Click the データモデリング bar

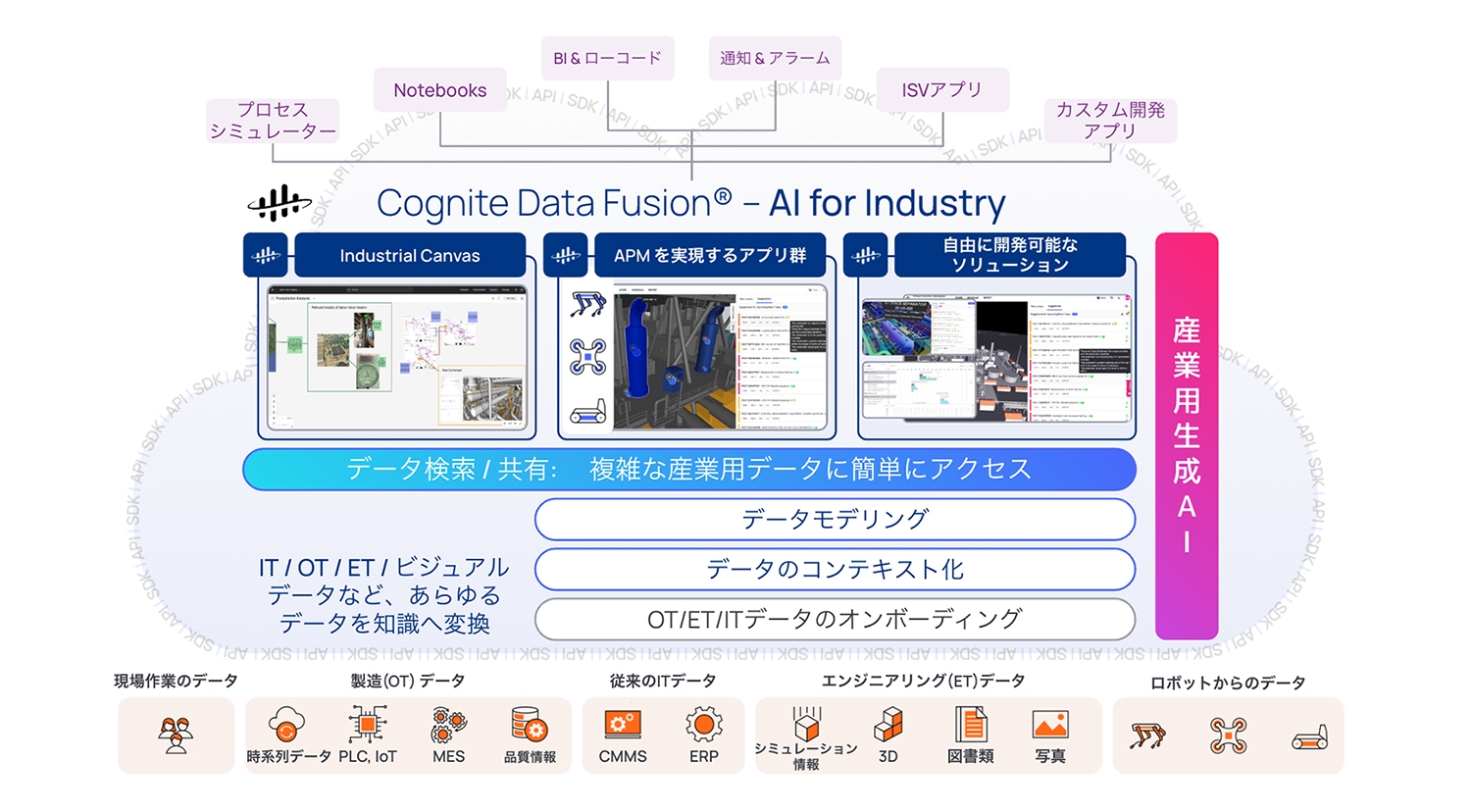click(x=835, y=520)
